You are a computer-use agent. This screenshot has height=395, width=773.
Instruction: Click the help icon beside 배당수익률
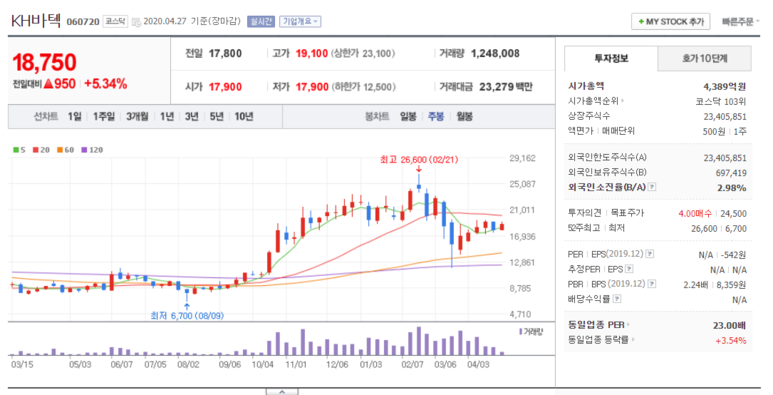click(617, 298)
